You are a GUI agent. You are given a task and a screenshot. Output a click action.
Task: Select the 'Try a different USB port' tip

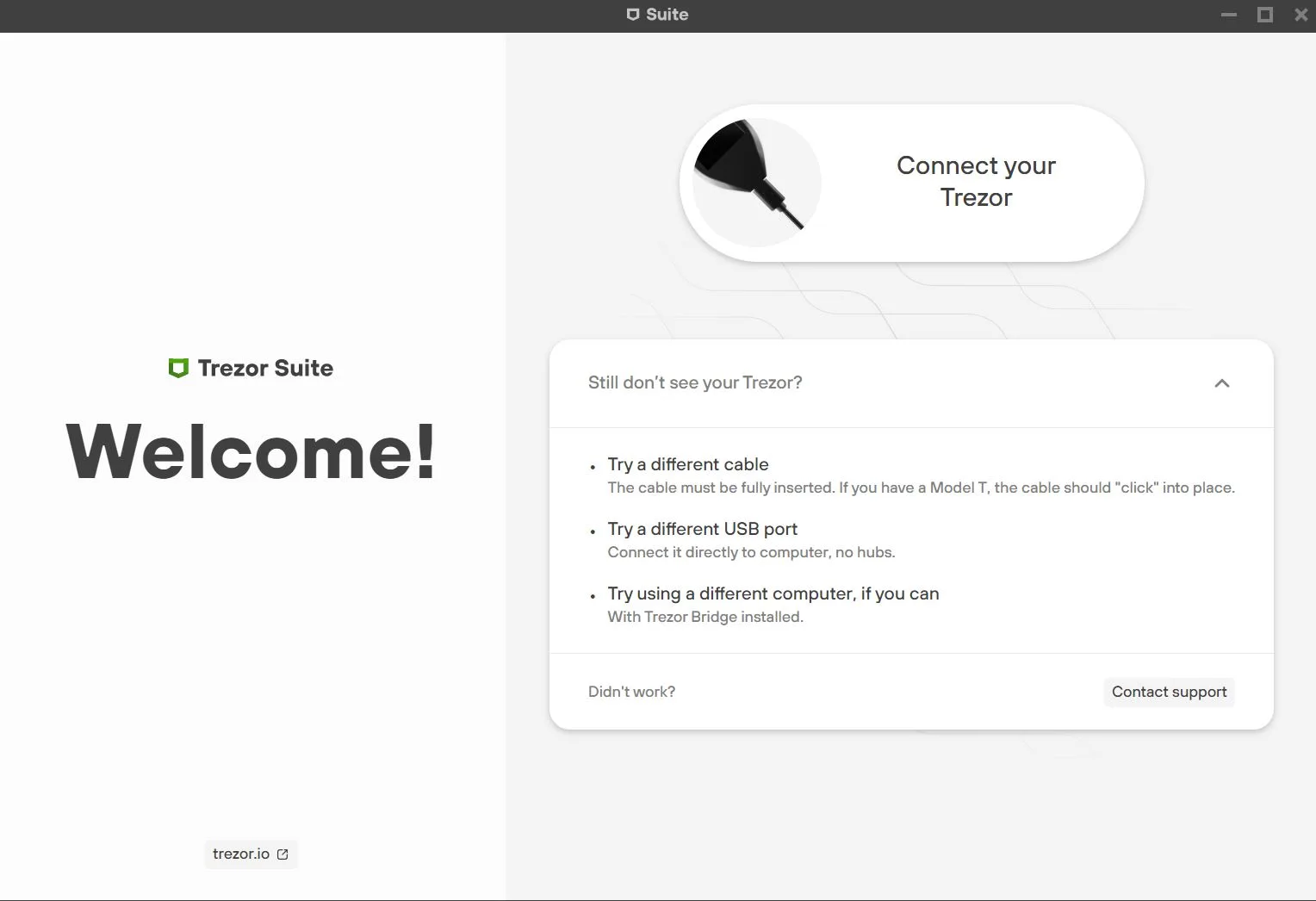pos(702,529)
